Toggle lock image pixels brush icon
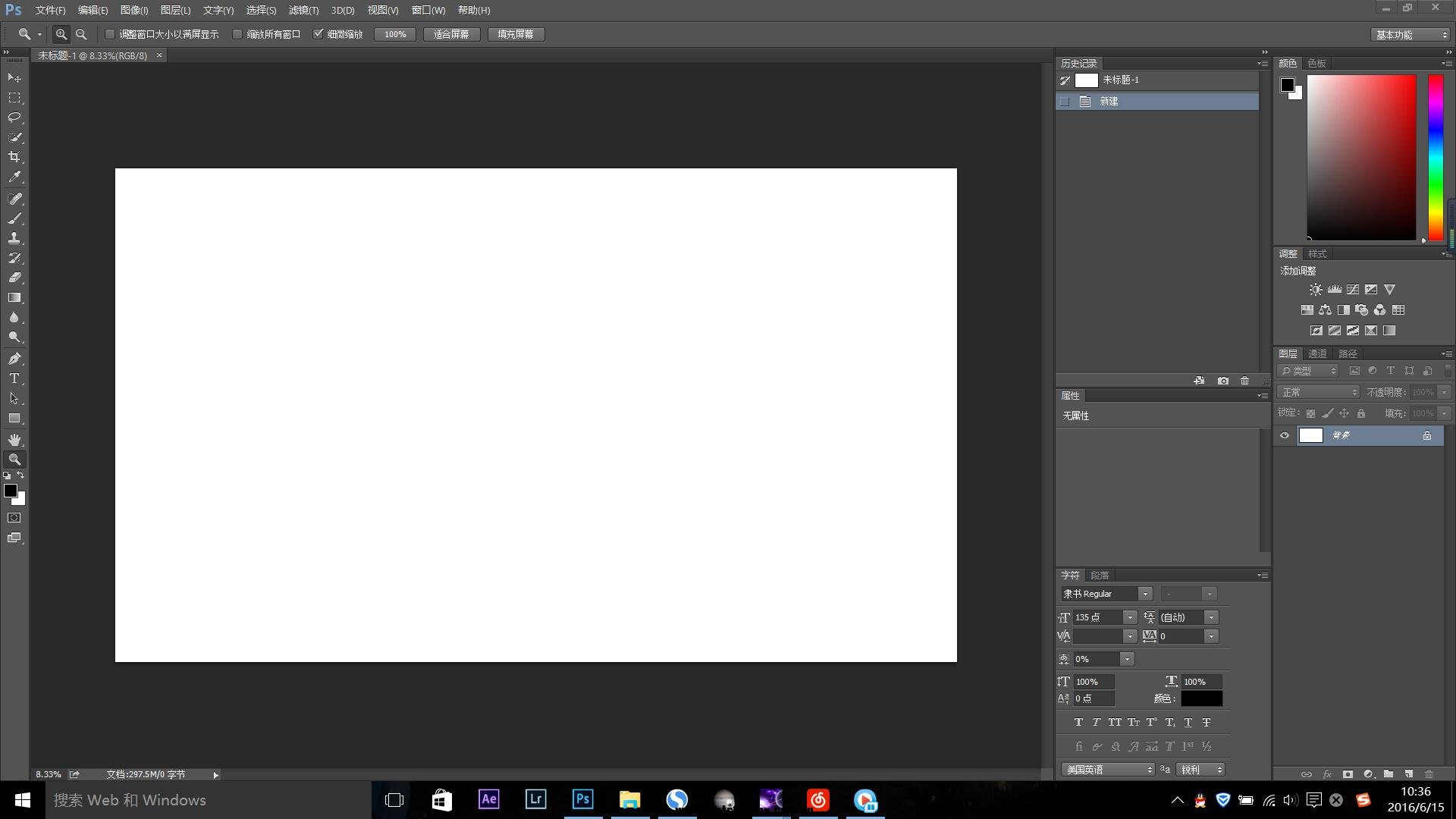 (1327, 413)
